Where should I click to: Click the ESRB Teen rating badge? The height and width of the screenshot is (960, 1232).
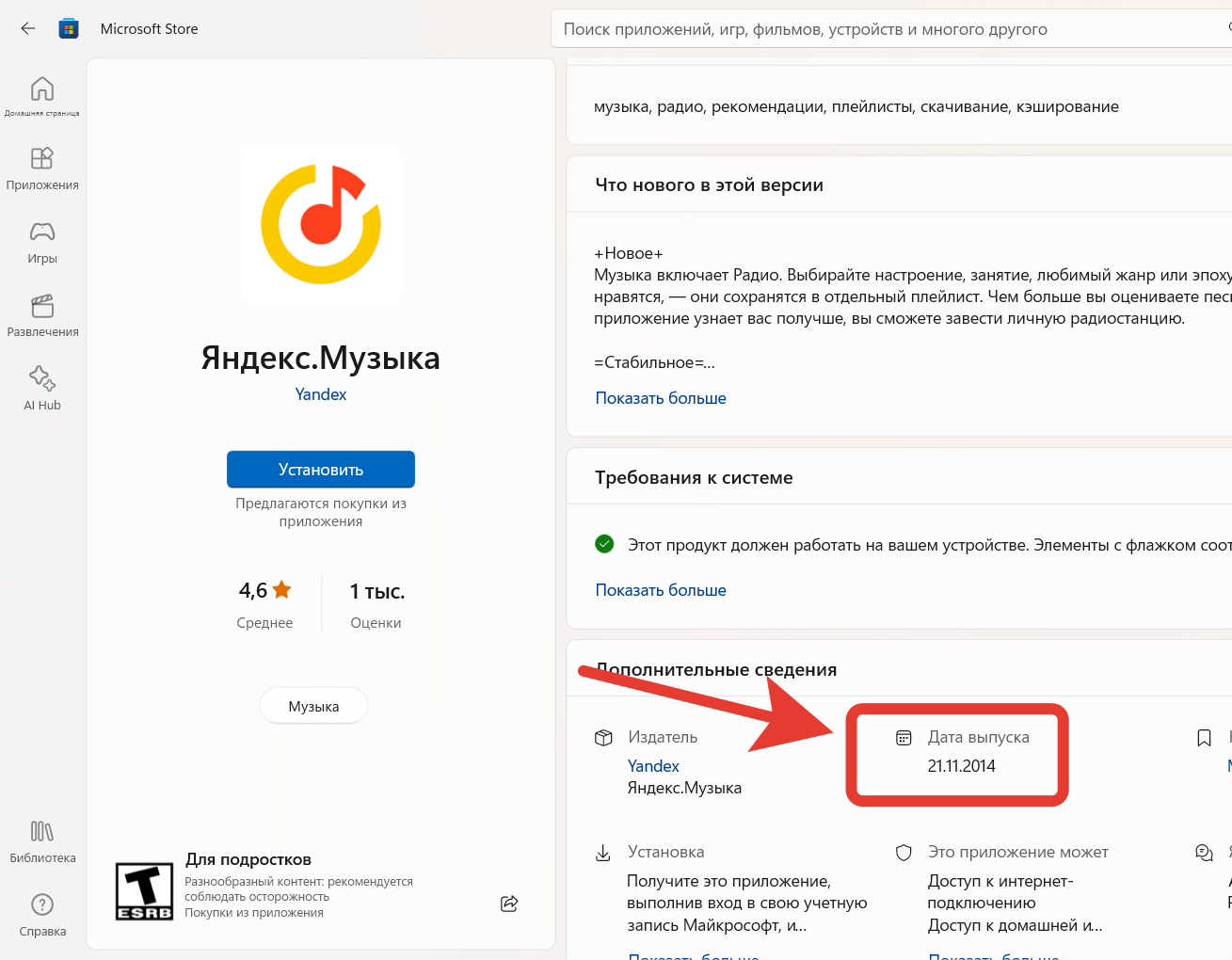click(144, 891)
